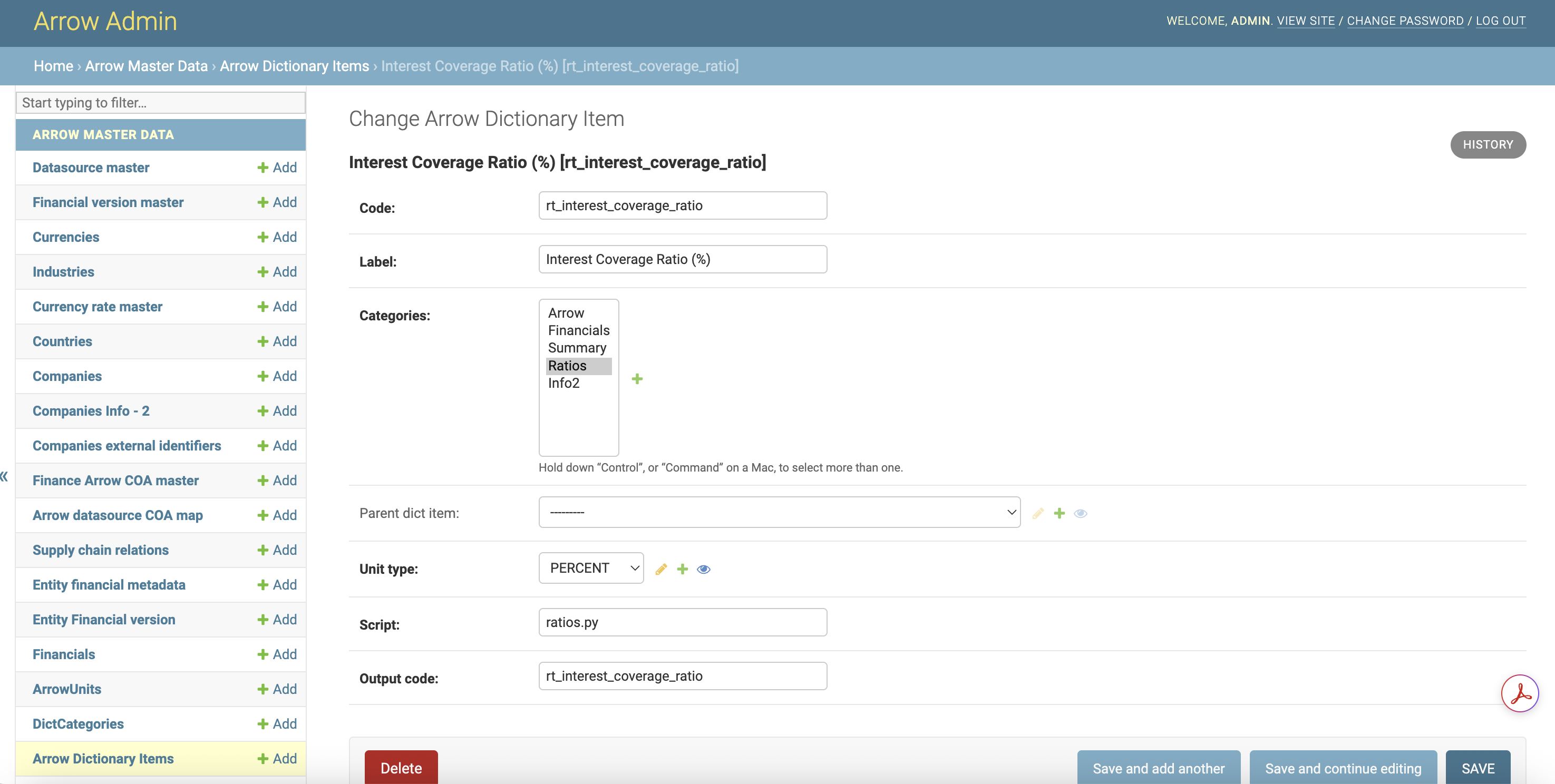Focus the Script input field
The image size is (1555, 784).
tap(683, 622)
